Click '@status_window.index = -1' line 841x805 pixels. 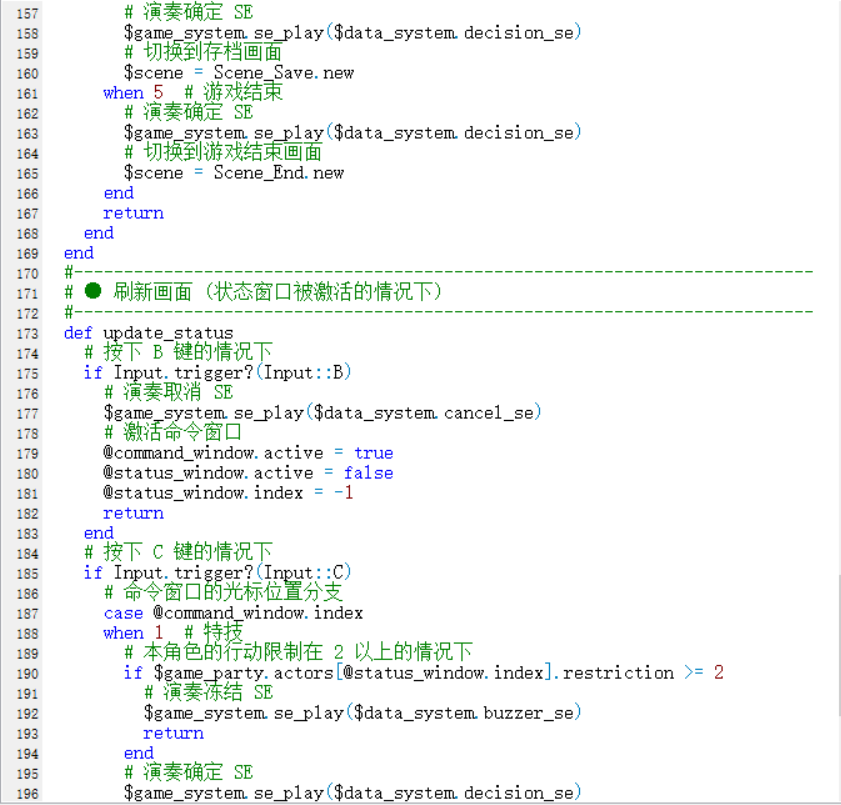[228, 493]
